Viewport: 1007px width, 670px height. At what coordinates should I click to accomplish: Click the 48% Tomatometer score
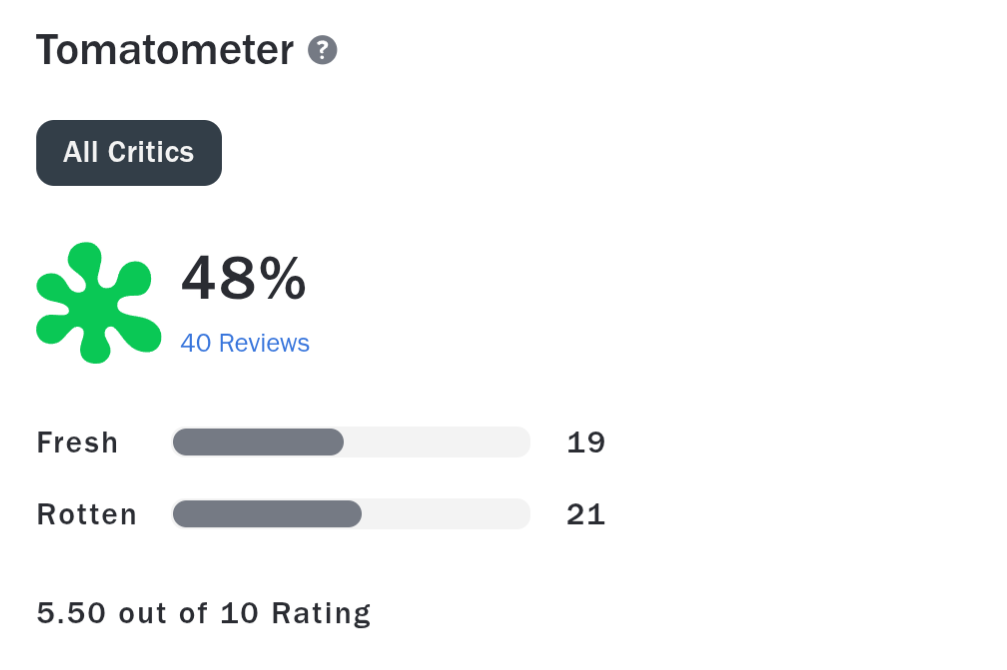coord(243,278)
